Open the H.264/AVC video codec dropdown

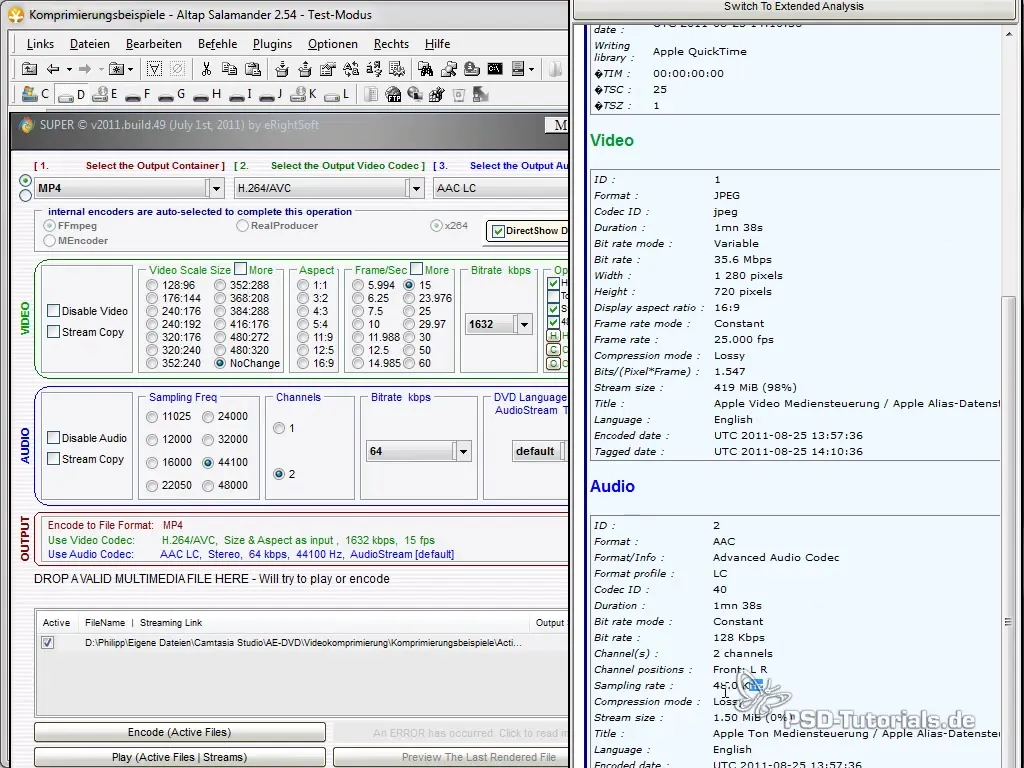(x=415, y=188)
